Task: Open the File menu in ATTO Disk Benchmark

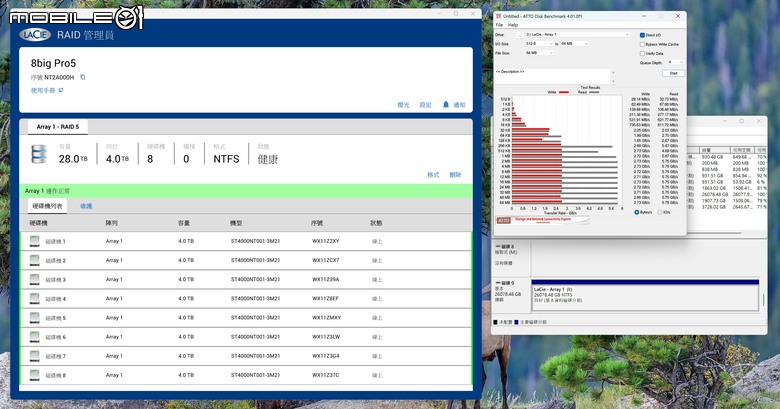Action: [x=499, y=25]
